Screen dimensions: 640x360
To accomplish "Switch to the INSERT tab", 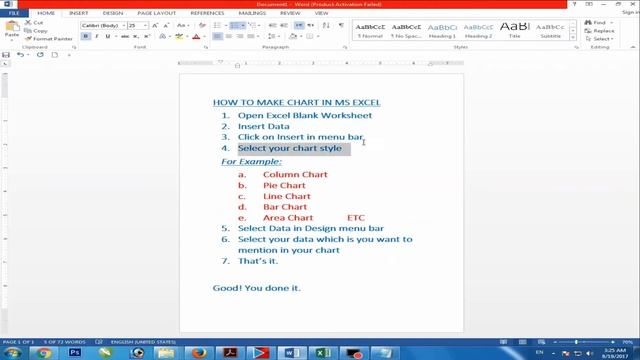I will tap(79, 13).
